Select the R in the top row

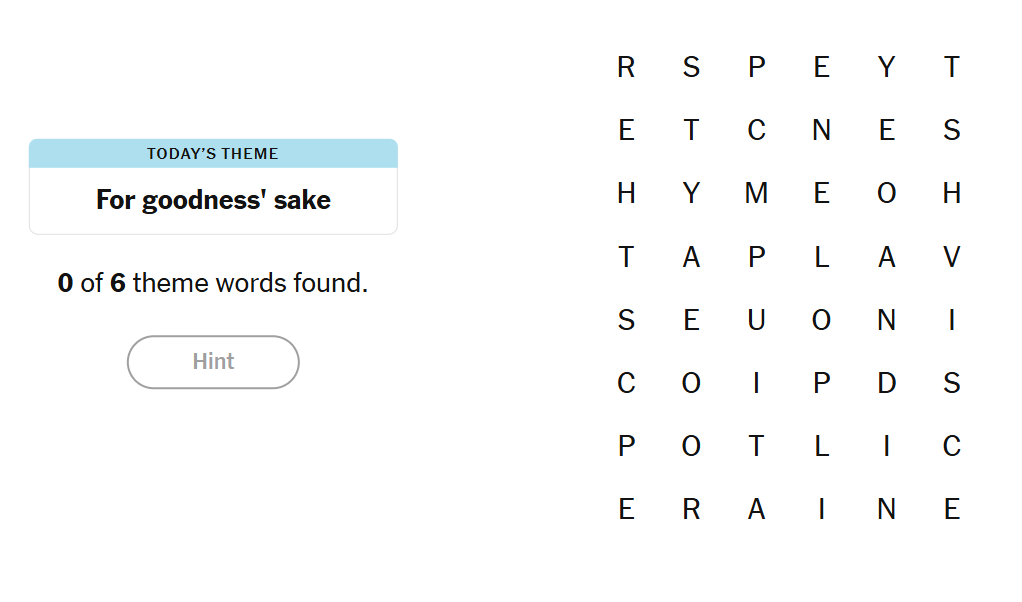626,67
